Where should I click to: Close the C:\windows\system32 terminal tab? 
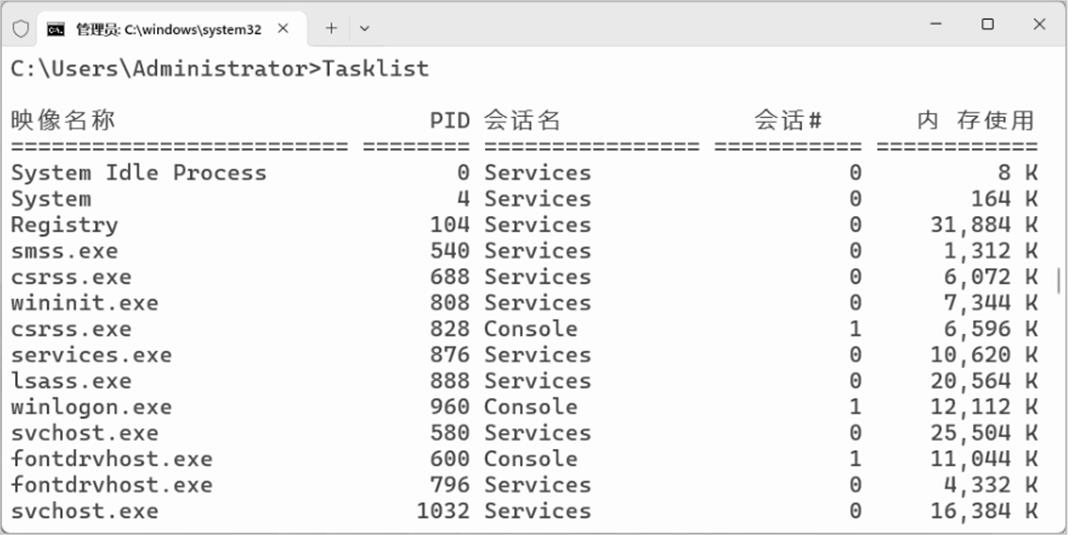[x=283, y=28]
